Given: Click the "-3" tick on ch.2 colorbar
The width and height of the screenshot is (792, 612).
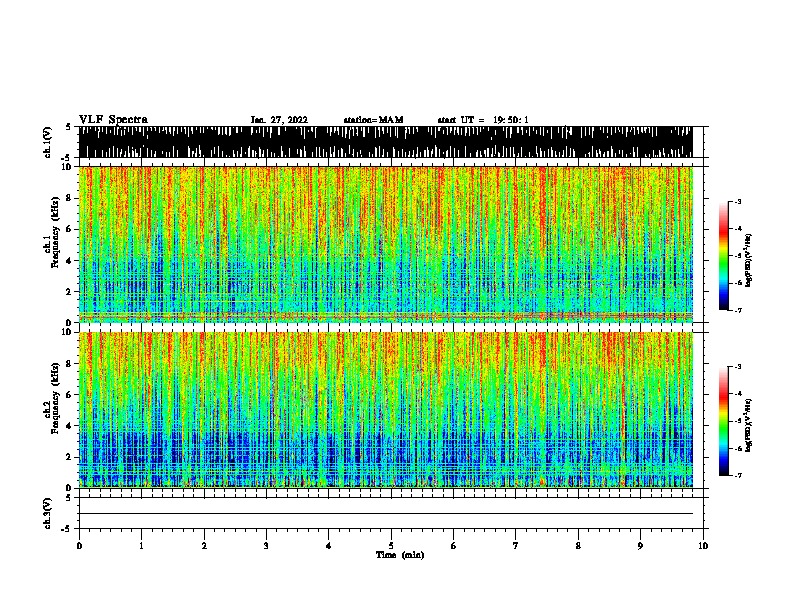Looking at the screenshot, I should tap(738, 367).
